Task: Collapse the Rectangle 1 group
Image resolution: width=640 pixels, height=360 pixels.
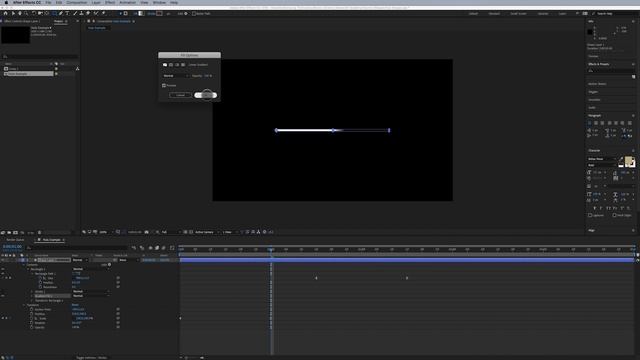Action: click(x=28, y=269)
